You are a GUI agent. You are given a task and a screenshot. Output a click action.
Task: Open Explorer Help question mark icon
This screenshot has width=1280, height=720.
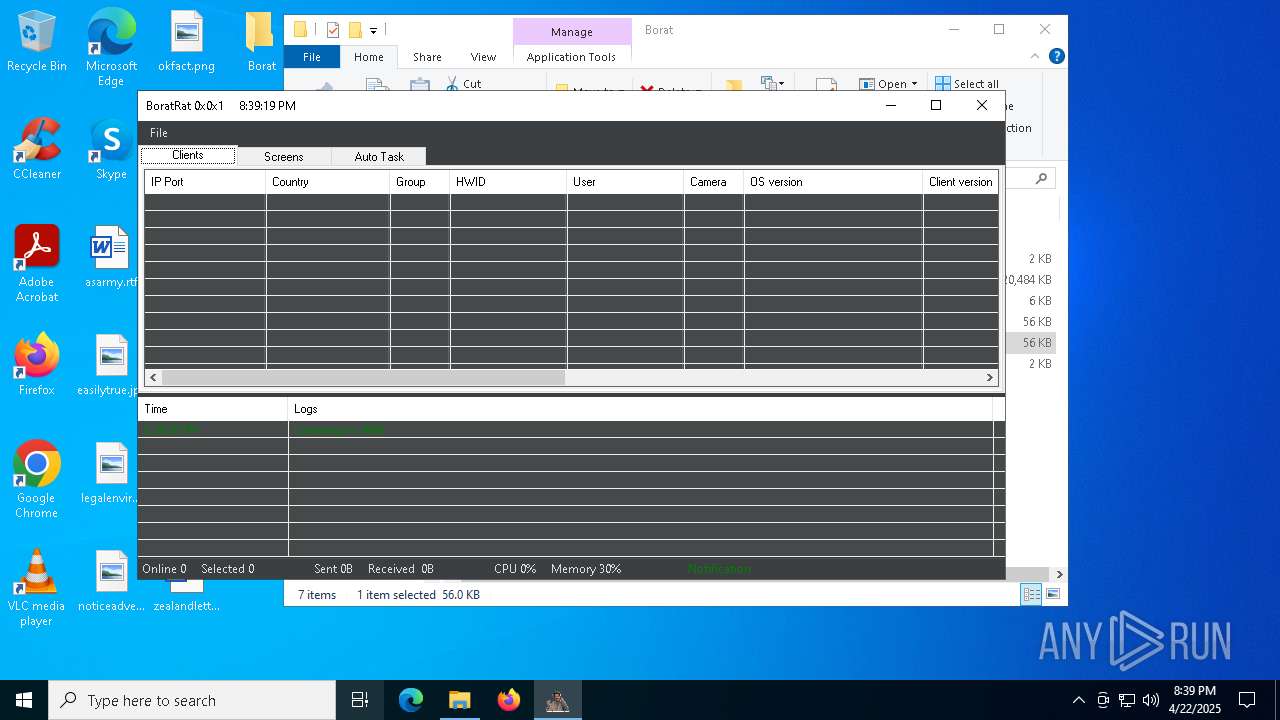click(x=1056, y=57)
